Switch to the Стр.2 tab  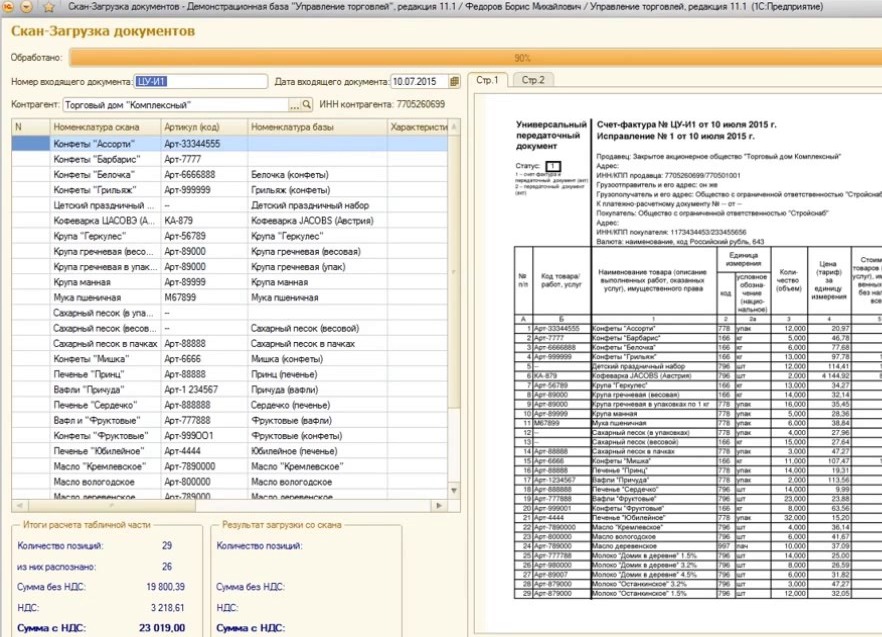(533, 80)
